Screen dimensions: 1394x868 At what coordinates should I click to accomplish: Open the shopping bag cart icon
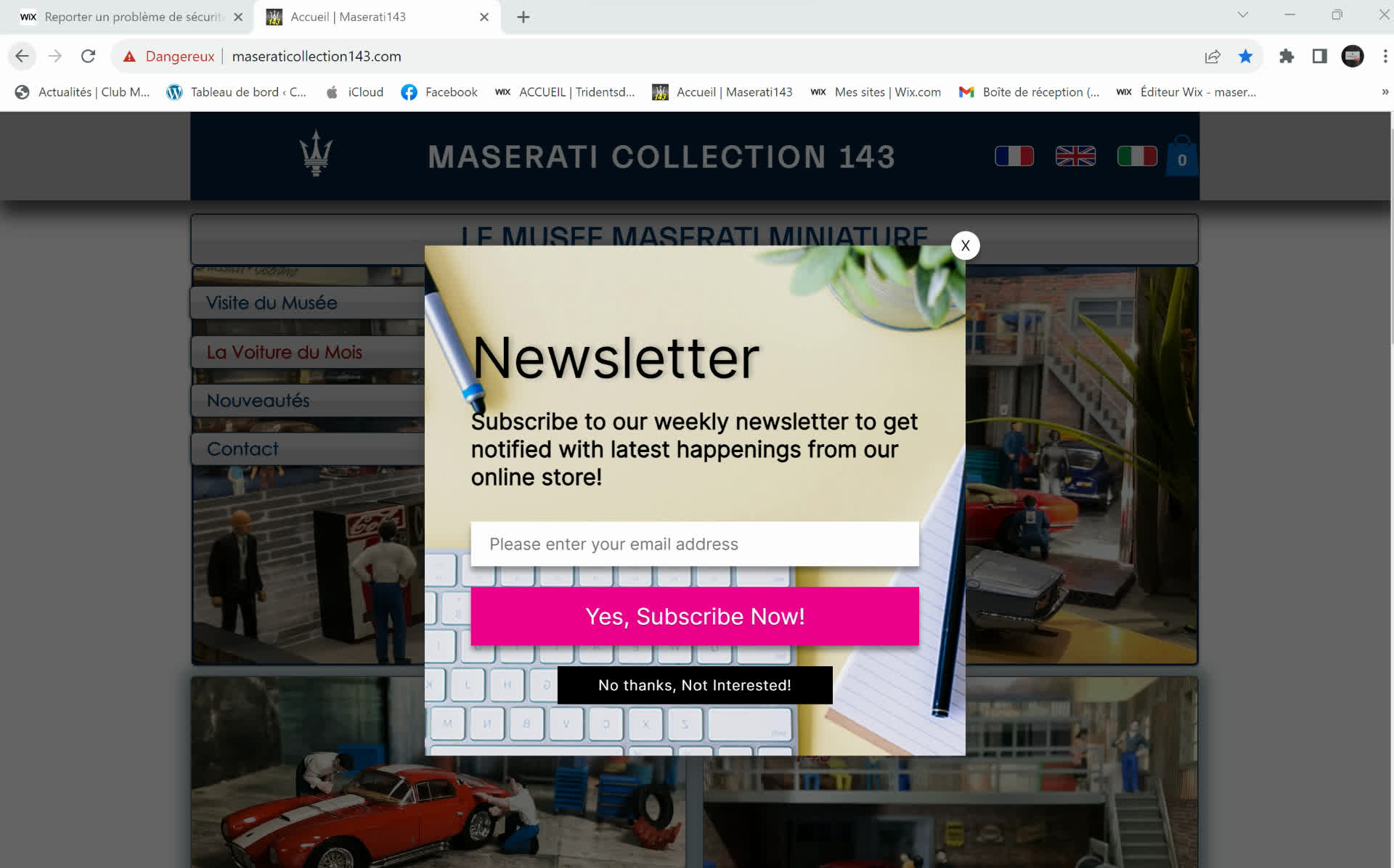1181,157
